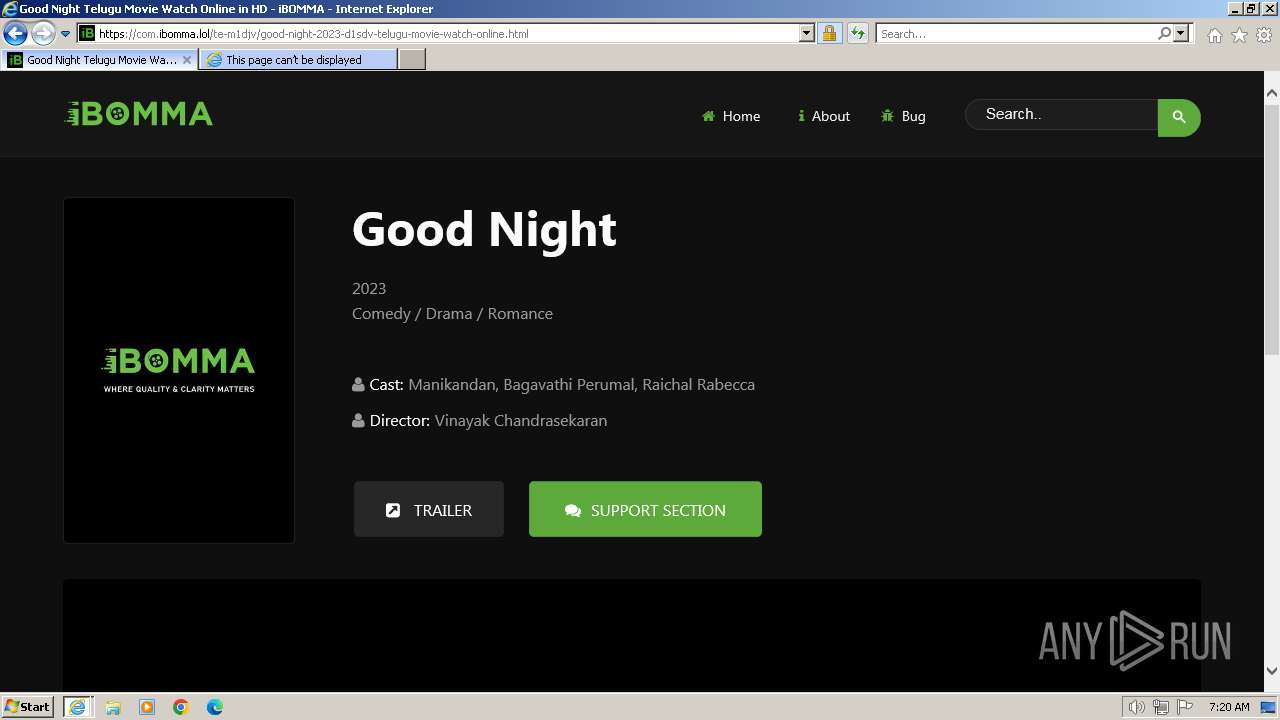1280x720 pixels.
Task: Click the page scrollbar down arrow
Action: pyautogui.click(x=1272, y=671)
